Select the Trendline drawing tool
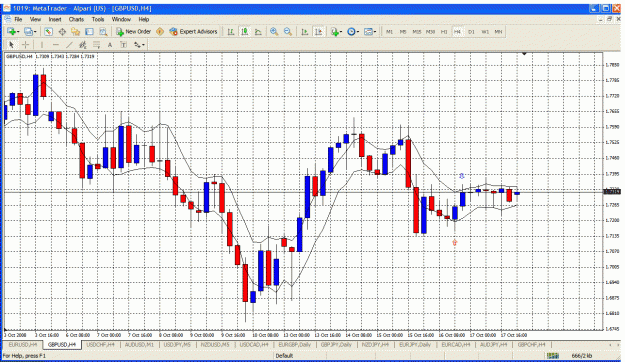The width and height of the screenshot is (625, 362). [69, 45]
